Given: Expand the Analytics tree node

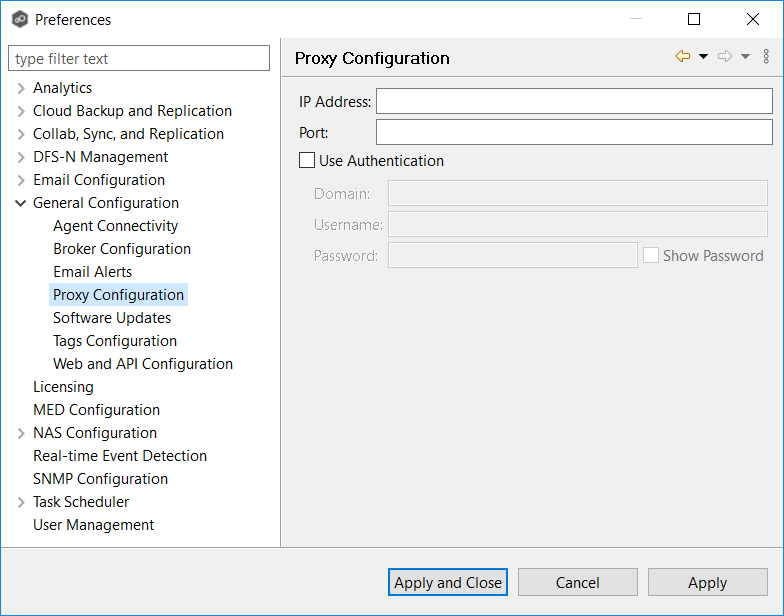Looking at the screenshot, I should click(x=21, y=88).
